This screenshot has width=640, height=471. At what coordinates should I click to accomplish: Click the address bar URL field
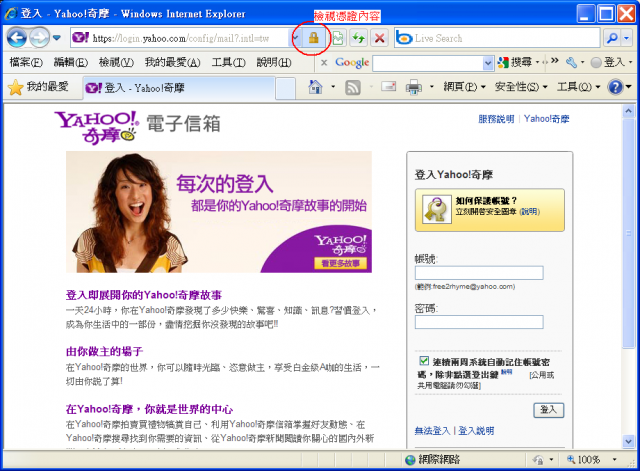click(x=181, y=38)
